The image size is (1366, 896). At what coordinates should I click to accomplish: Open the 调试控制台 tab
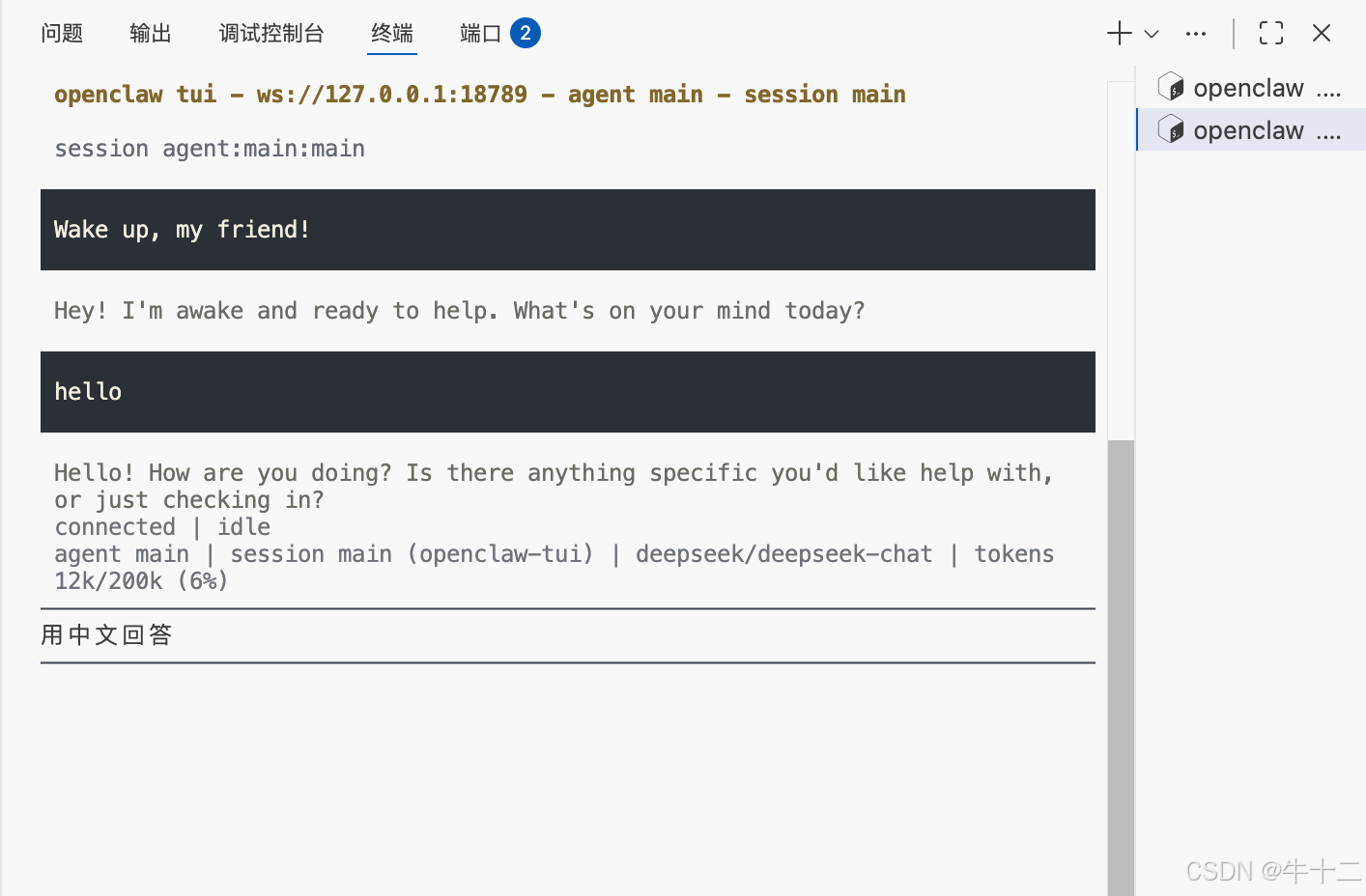pyautogui.click(x=271, y=34)
